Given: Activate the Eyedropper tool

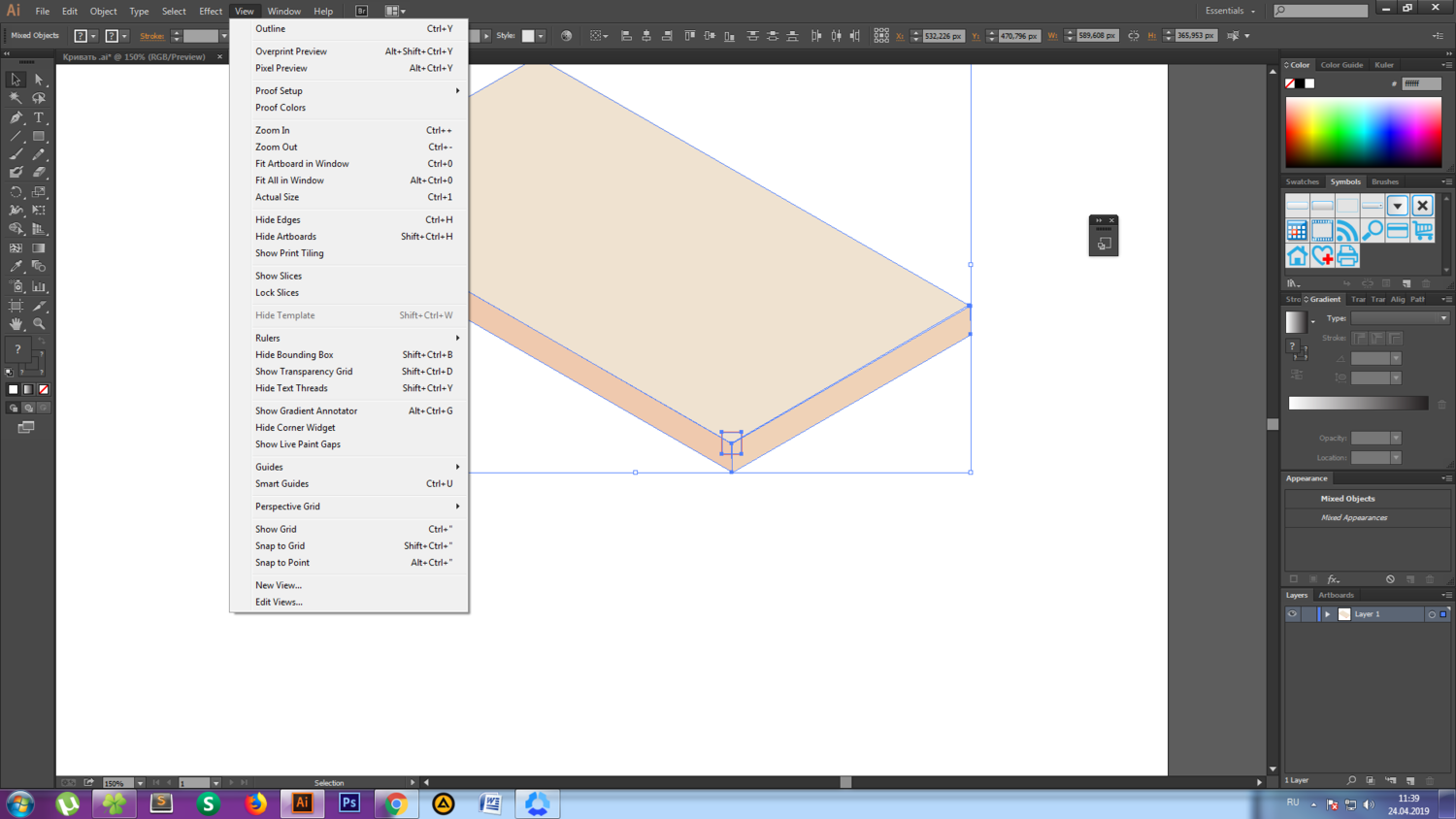Looking at the screenshot, I should (x=16, y=267).
